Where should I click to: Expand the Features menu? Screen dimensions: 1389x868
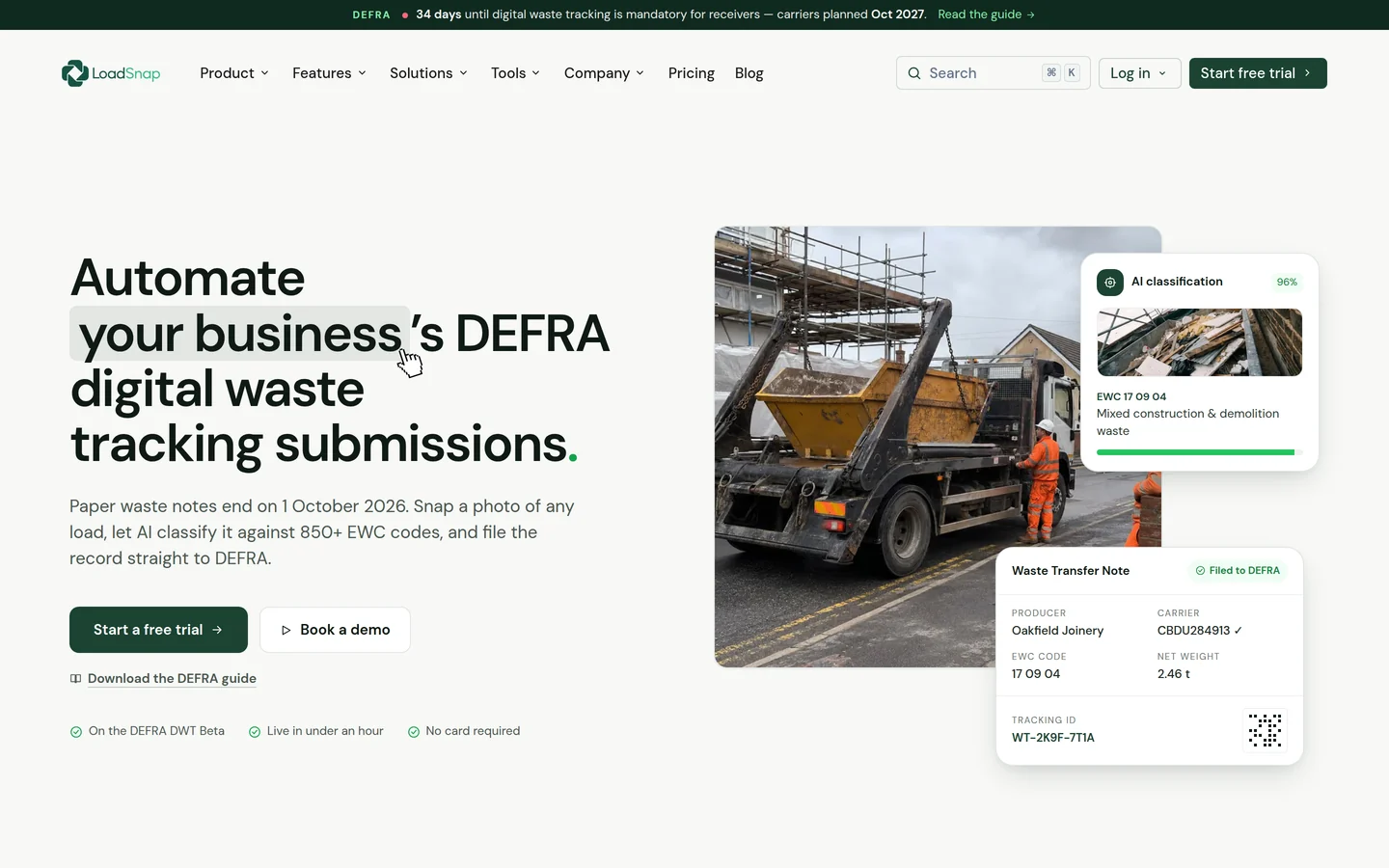point(329,73)
